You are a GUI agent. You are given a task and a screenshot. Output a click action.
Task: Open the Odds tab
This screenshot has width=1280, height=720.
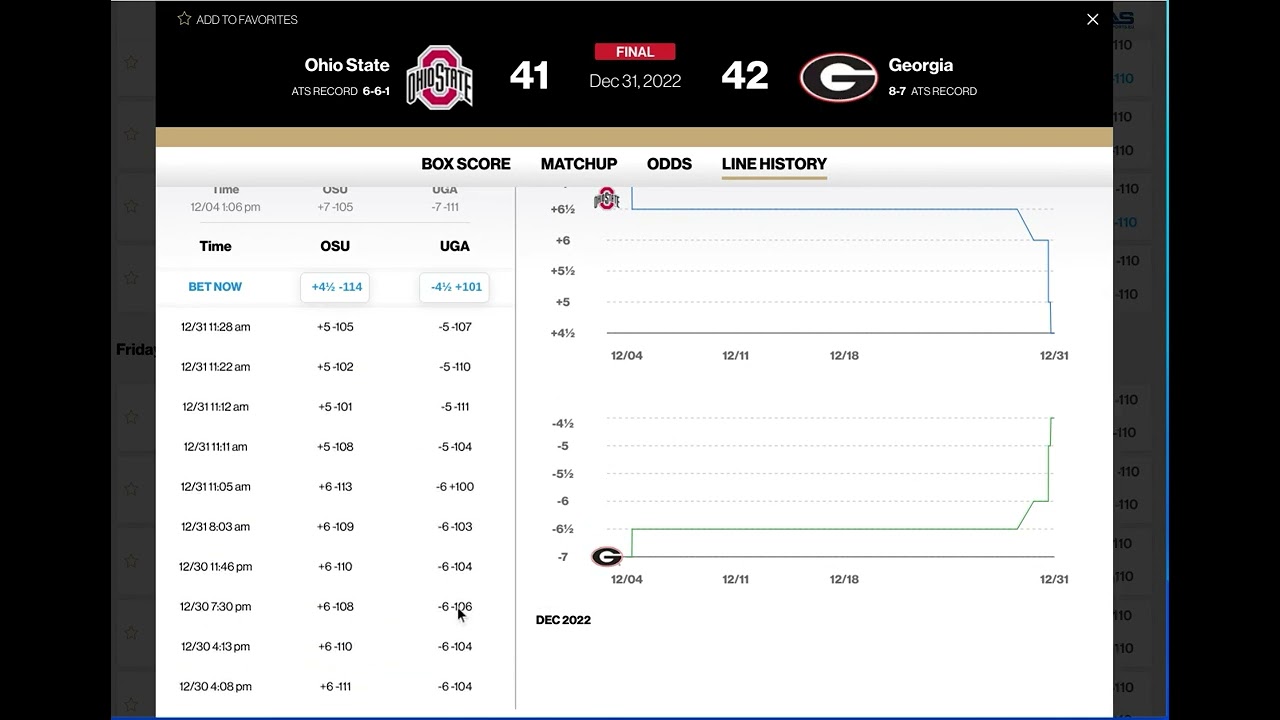coord(669,164)
